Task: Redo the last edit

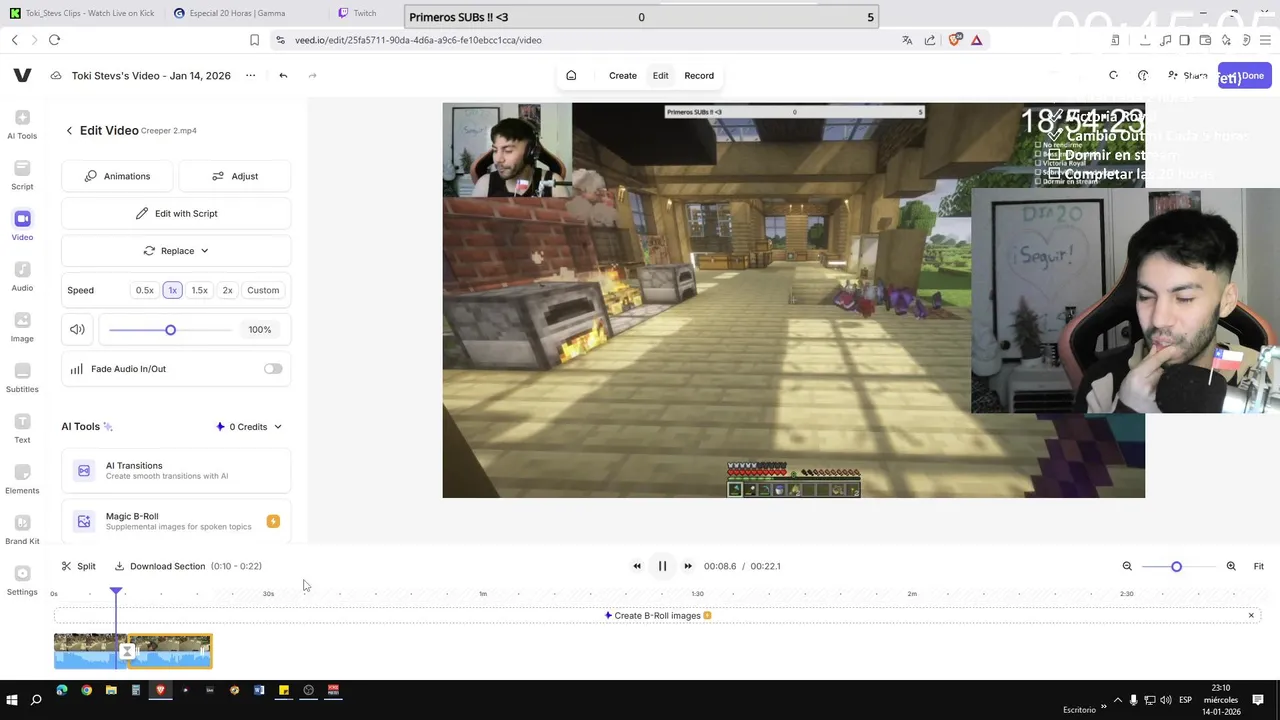Action: point(312,76)
